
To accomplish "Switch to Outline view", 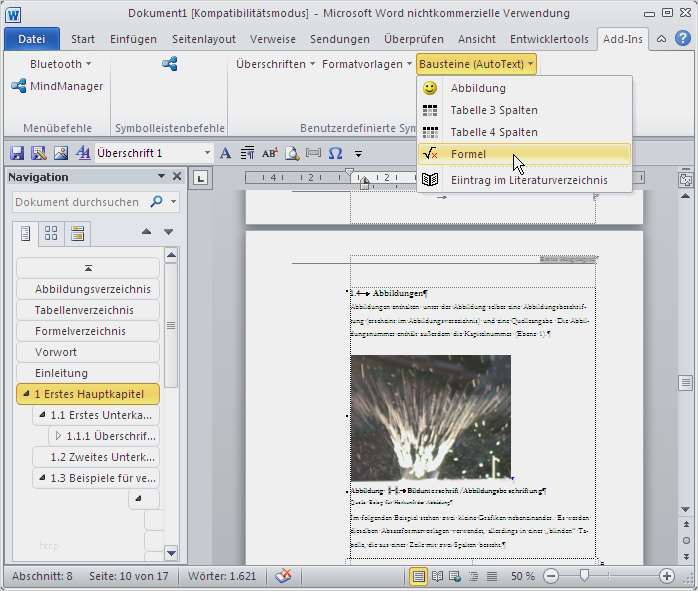I will (x=473, y=576).
